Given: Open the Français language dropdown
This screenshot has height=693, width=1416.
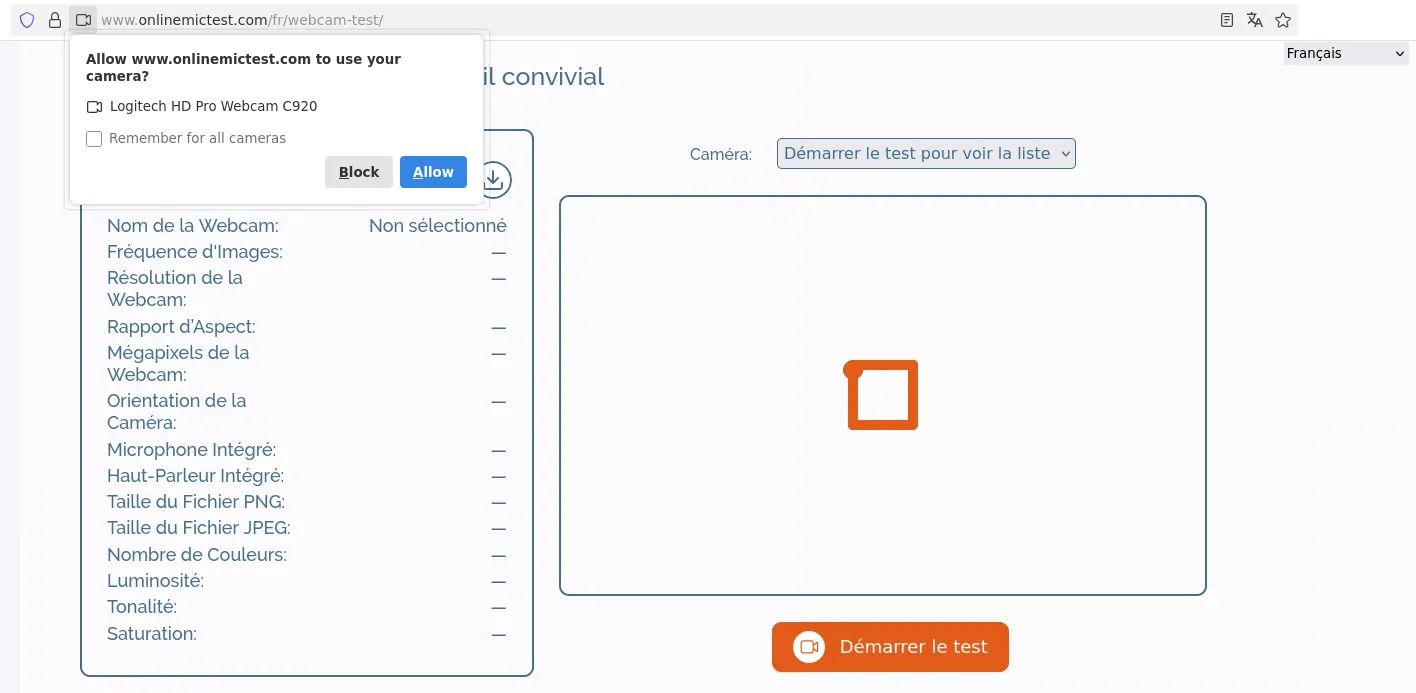Looking at the screenshot, I should click(1346, 54).
